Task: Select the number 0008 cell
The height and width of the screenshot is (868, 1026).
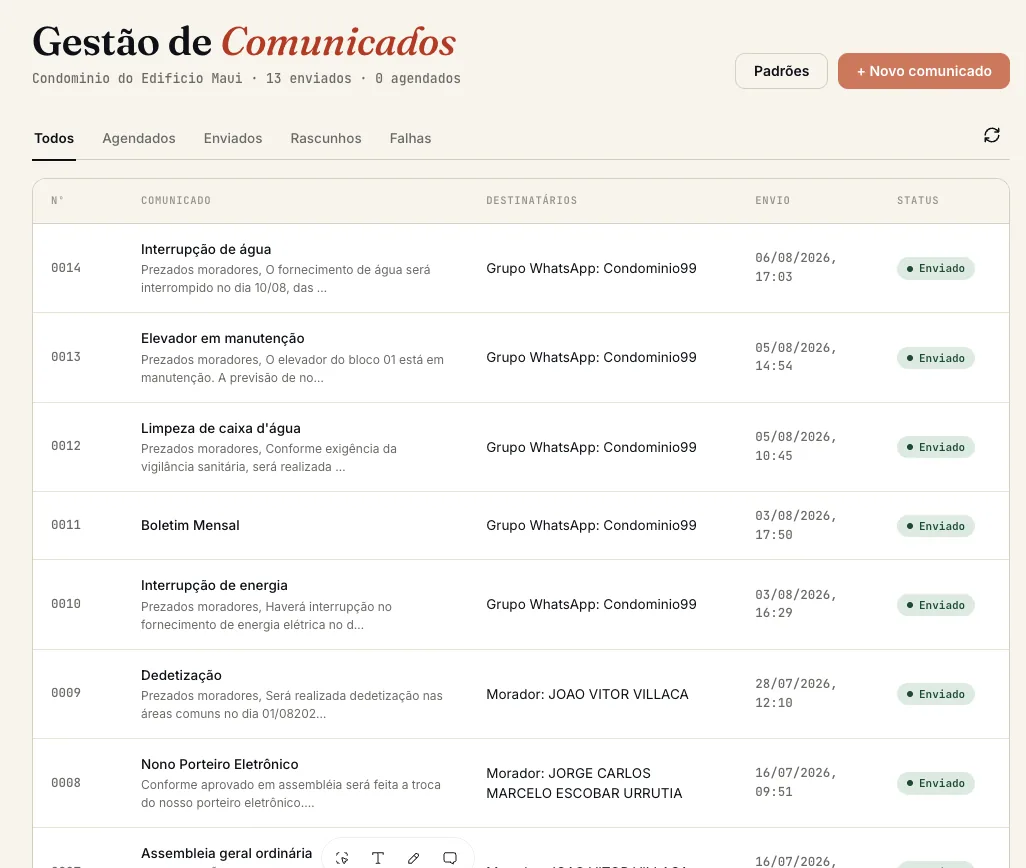Action: [66, 783]
